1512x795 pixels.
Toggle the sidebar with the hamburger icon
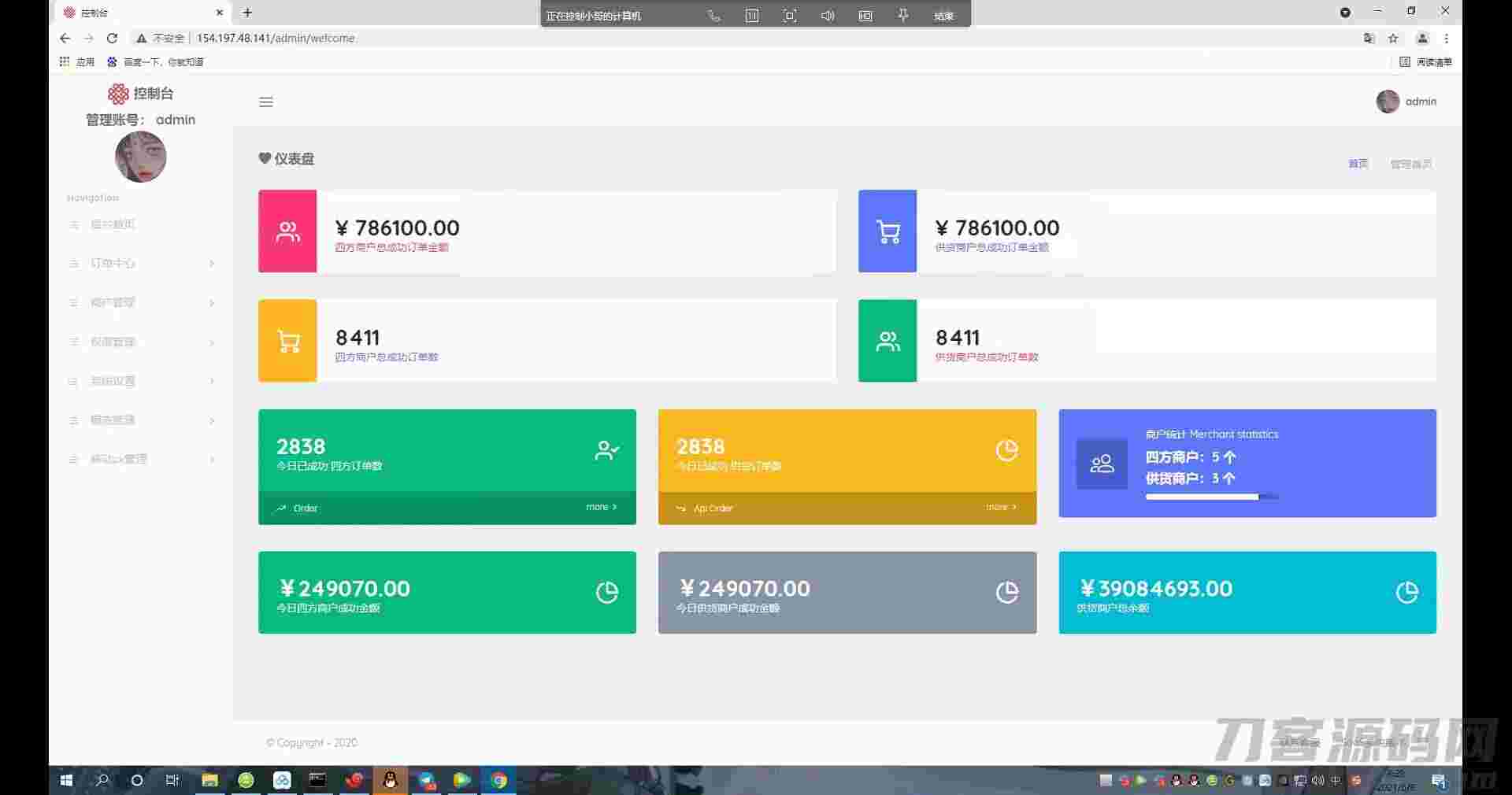266,102
